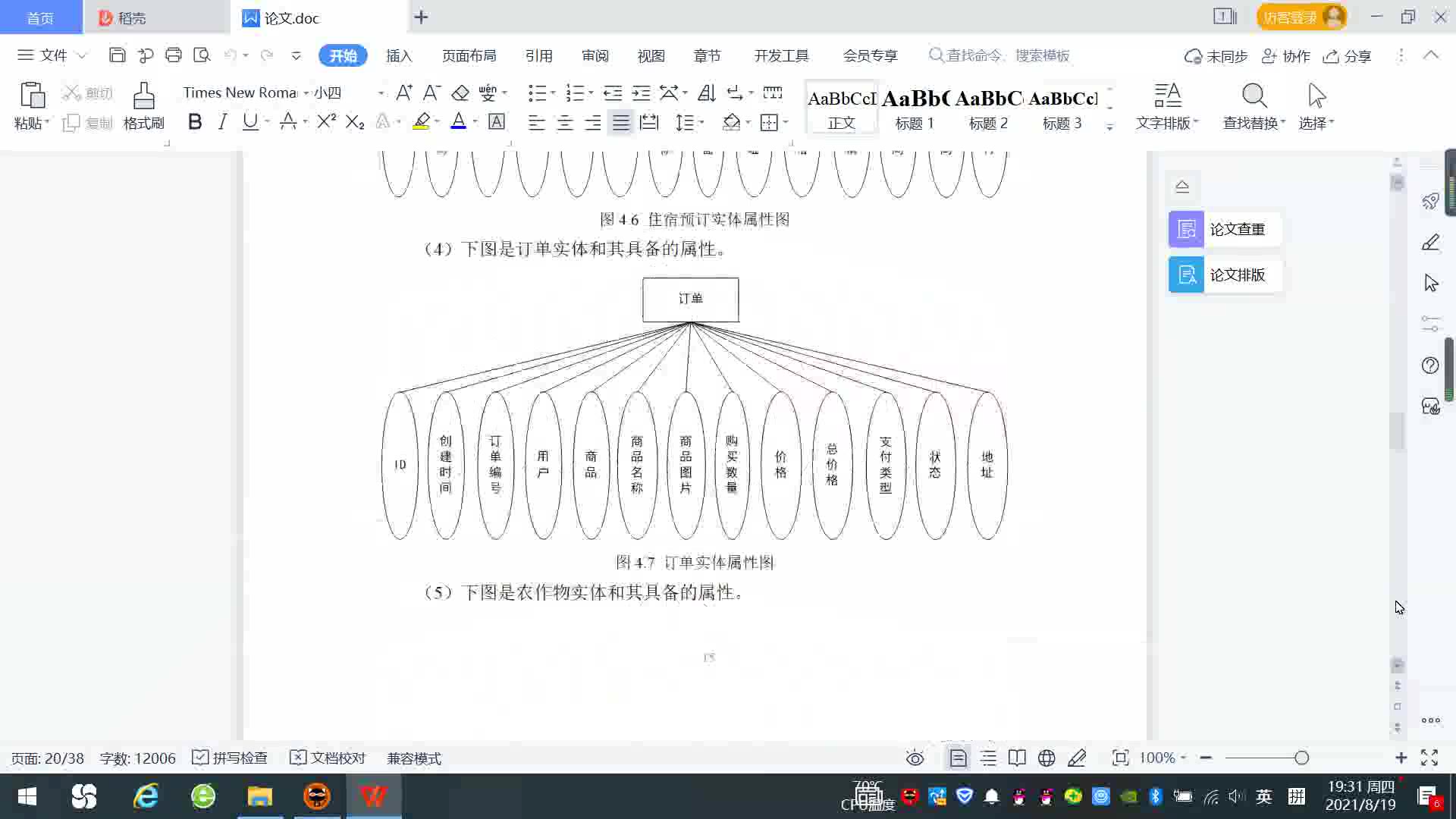Apply bold formatting with B icon

coord(195,122)
